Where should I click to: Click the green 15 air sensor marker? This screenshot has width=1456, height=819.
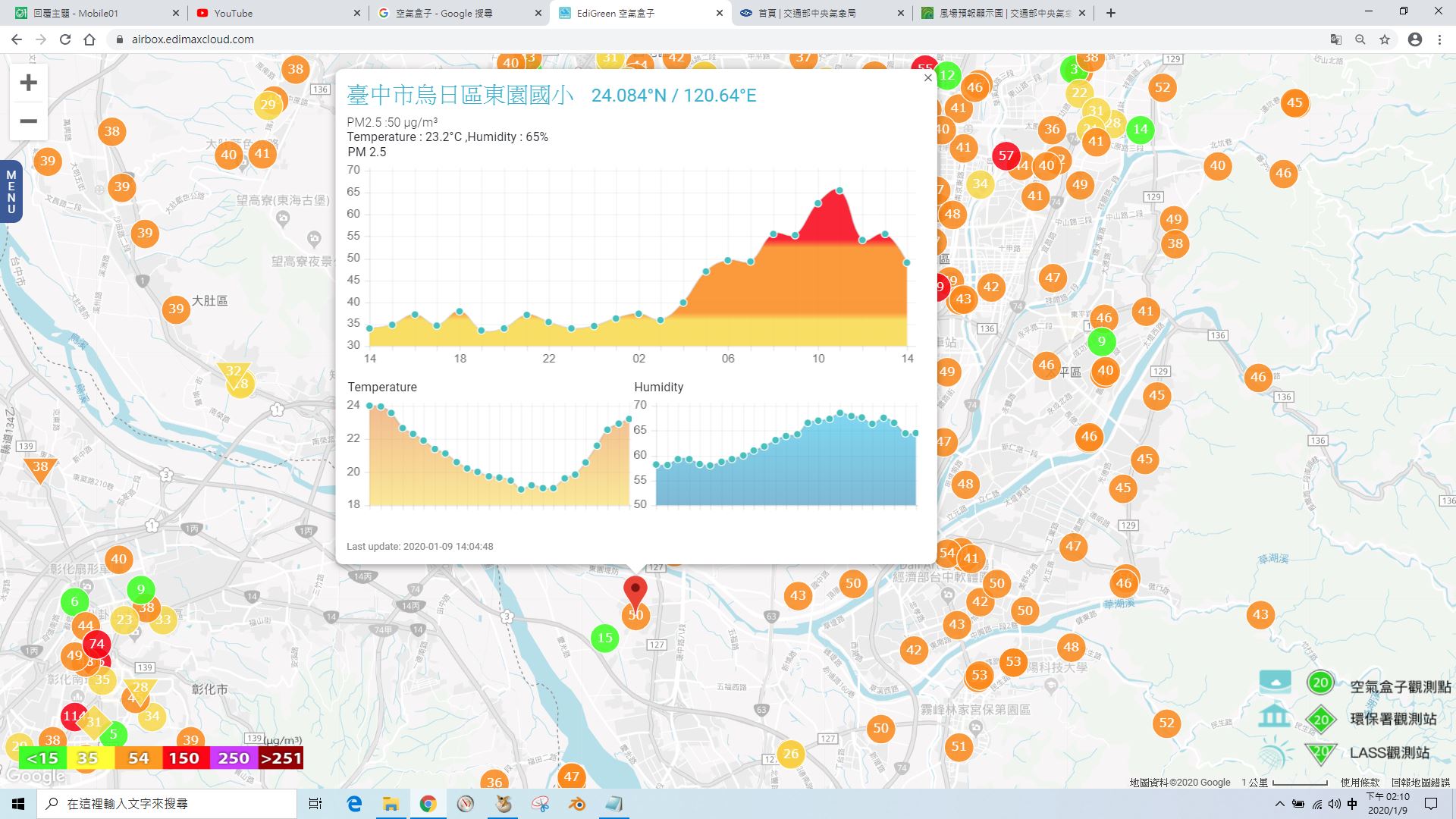coord(604,638)
